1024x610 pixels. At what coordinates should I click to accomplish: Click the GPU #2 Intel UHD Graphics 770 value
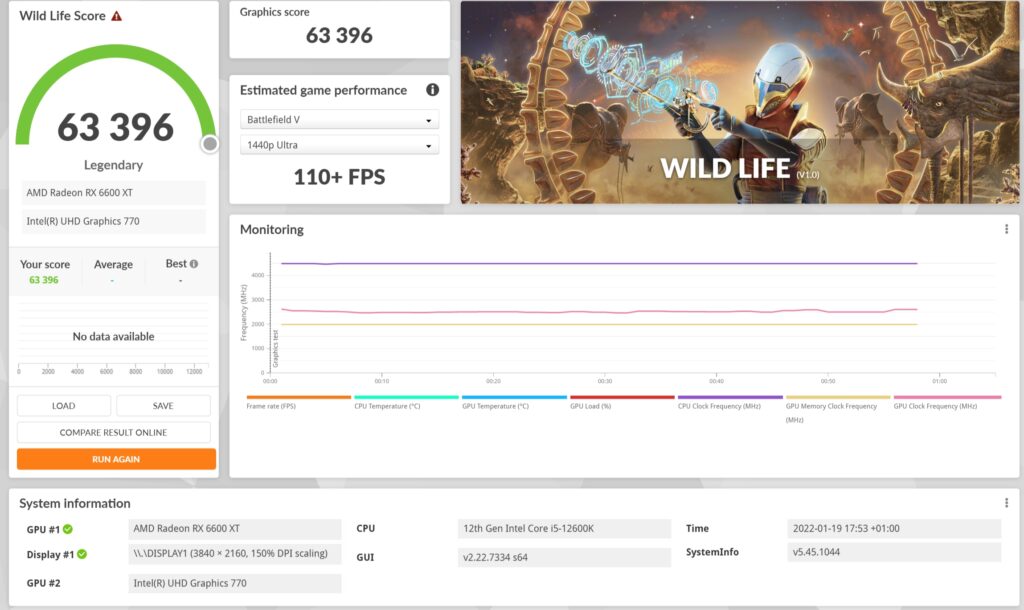point(235,583)
